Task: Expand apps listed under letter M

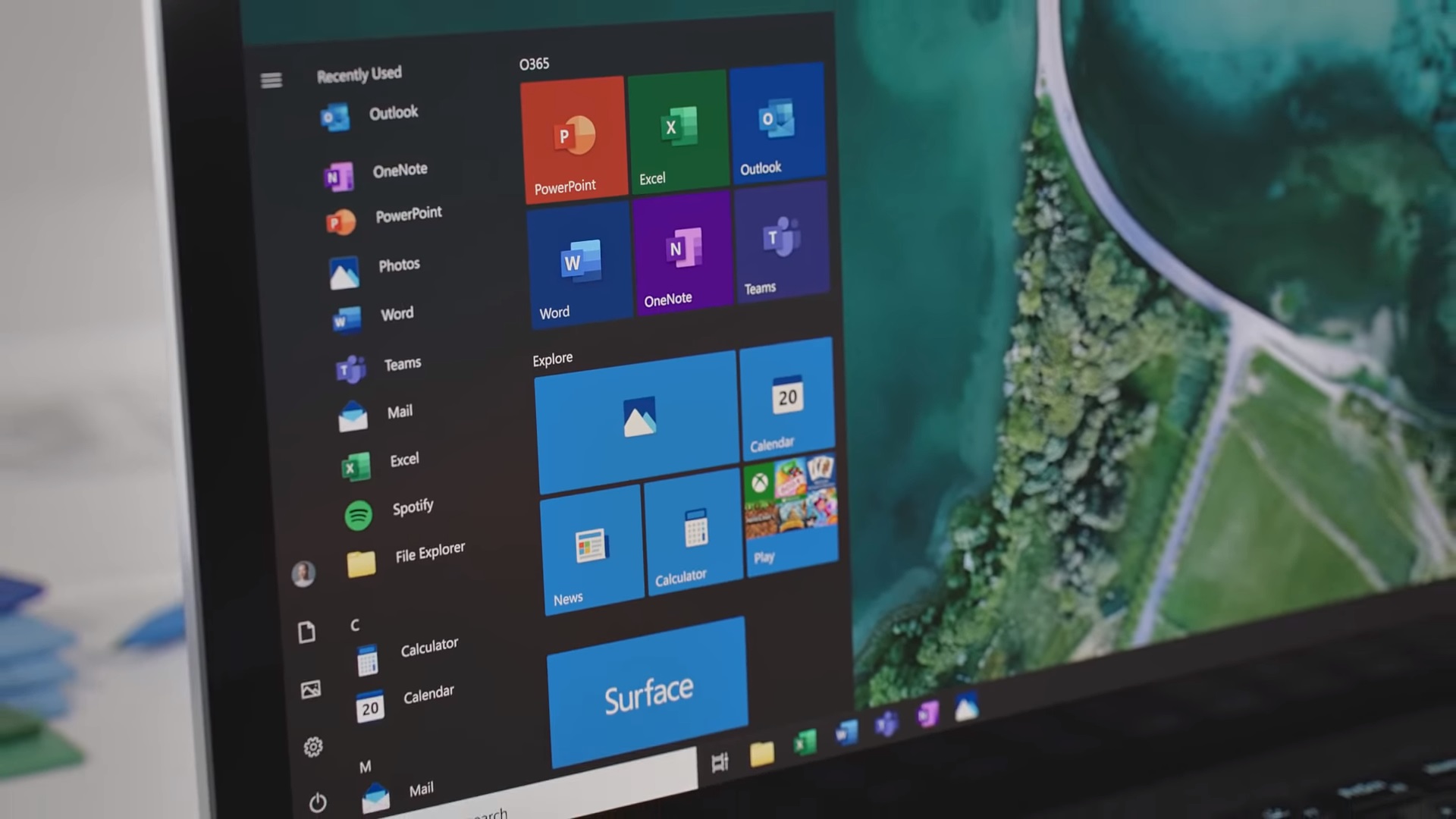Action: click(x=364, y=765)
